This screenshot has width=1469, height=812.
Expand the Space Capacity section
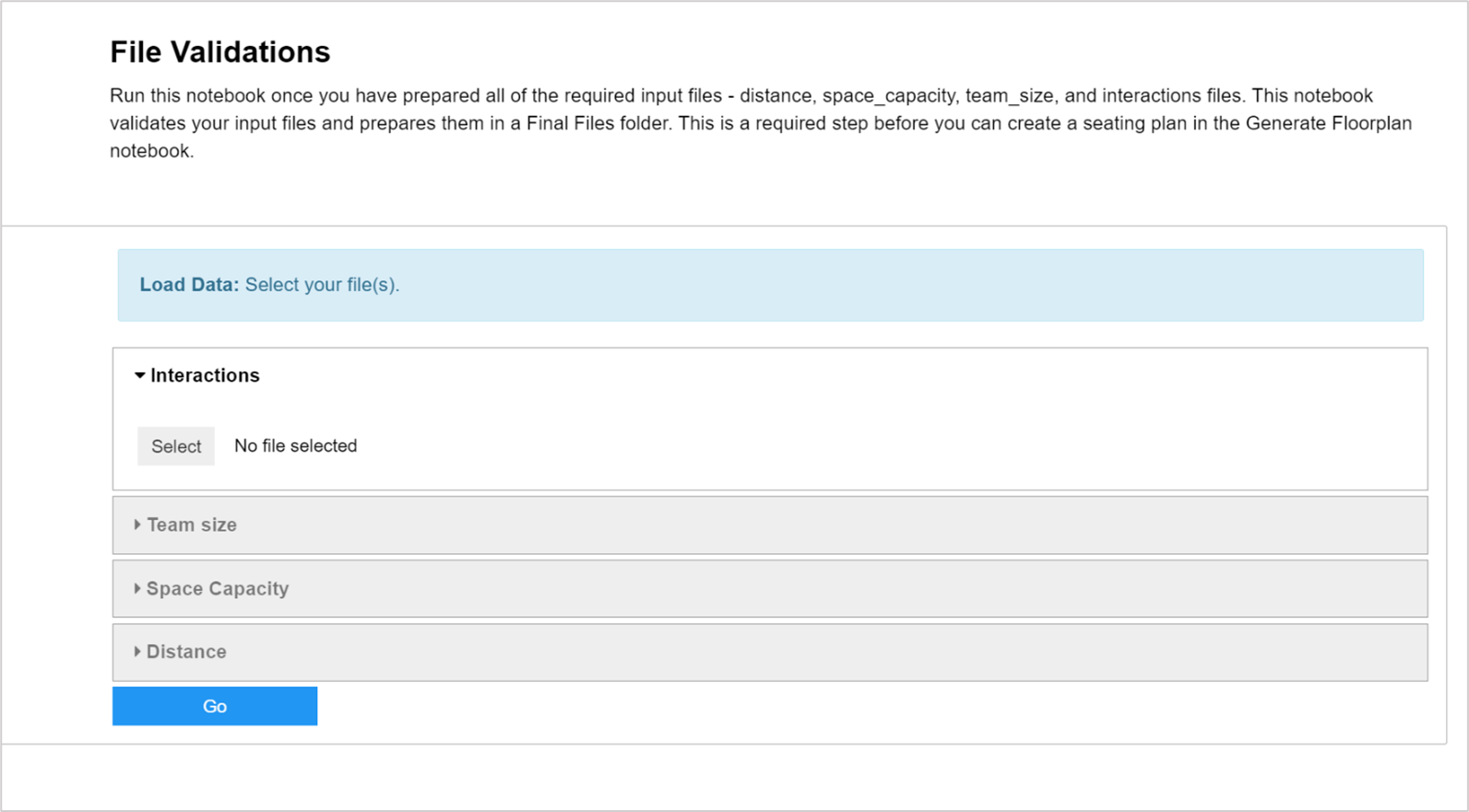click(x=770, y=589)
